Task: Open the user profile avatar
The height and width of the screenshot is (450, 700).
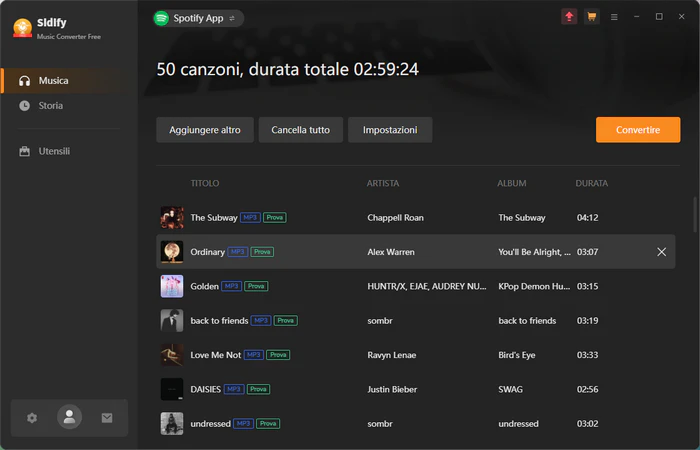Action: (69, 417)
